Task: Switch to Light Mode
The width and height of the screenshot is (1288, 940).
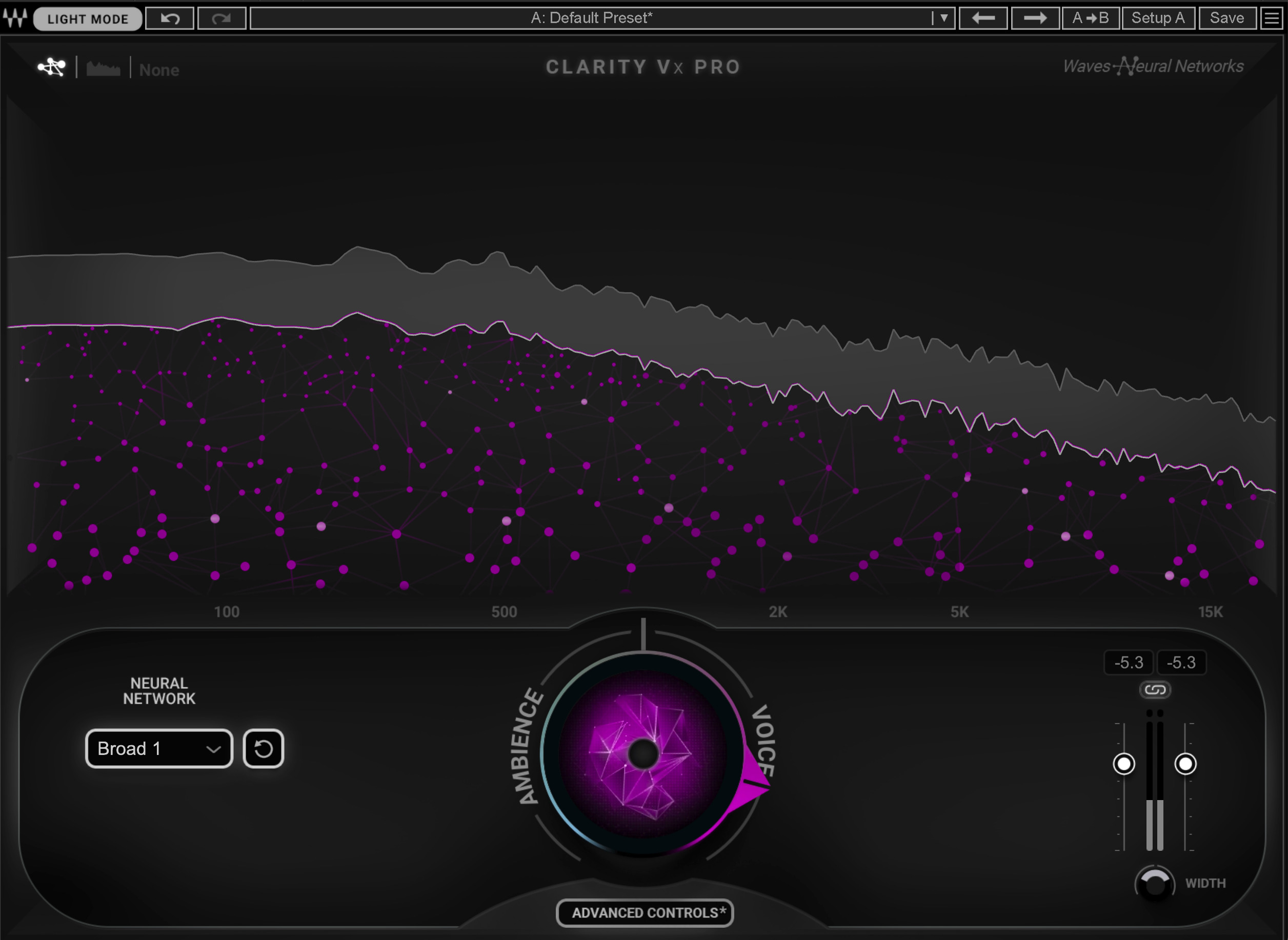Action: click(x=88, y=19)
